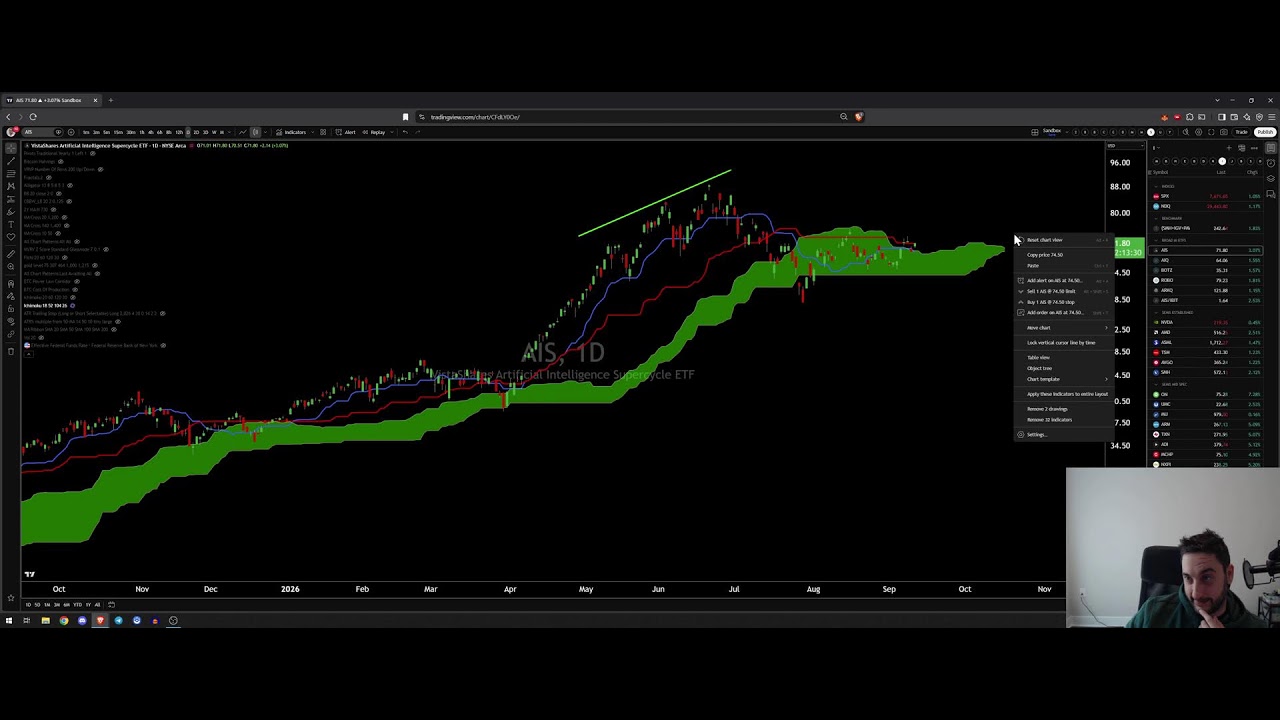
Task: Open the Trade panel button
Action: [x=1241, y=132]
